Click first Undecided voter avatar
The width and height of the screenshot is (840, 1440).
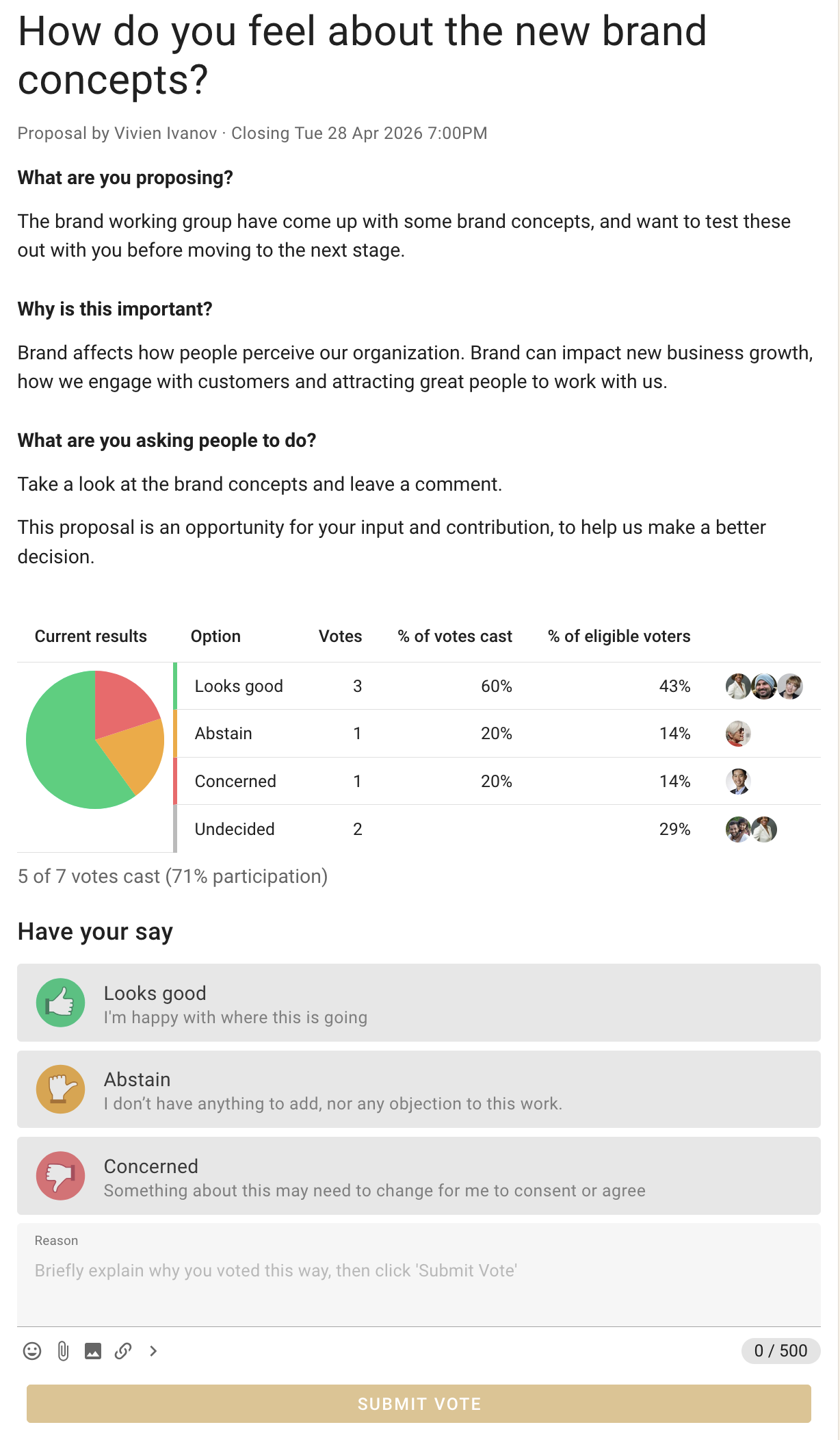[738, 829]
